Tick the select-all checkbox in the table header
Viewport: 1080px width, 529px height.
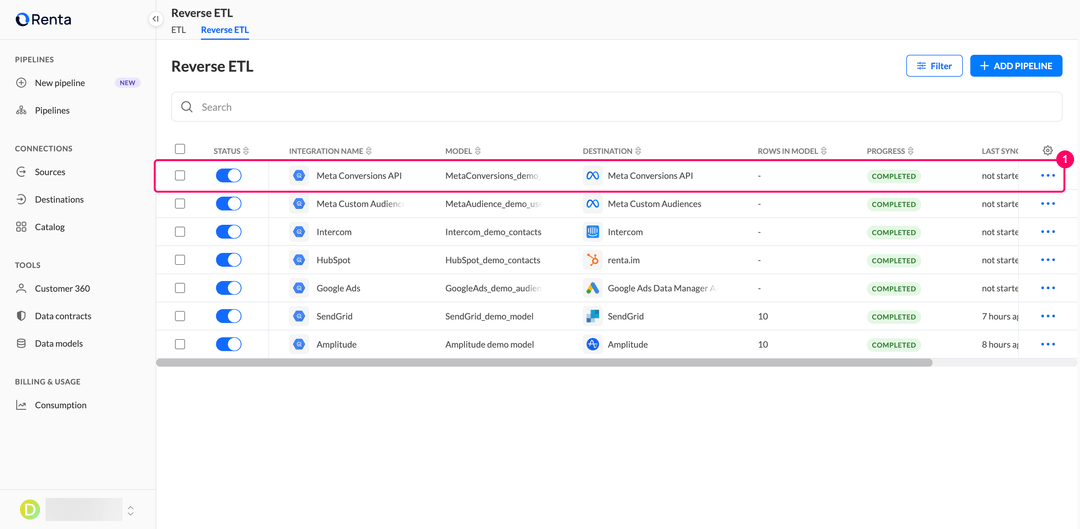tap(180, 149)
